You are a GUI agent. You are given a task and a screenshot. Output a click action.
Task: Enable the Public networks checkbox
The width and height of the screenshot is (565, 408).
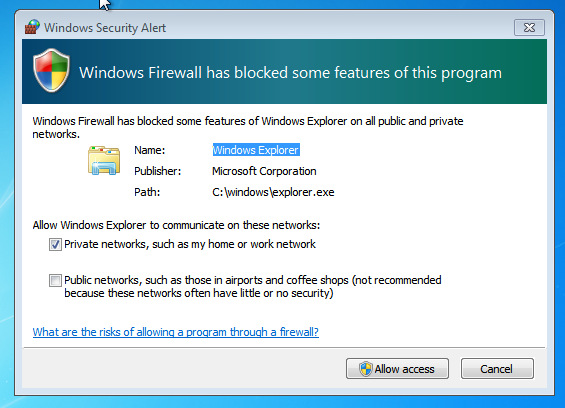point(55,280)
